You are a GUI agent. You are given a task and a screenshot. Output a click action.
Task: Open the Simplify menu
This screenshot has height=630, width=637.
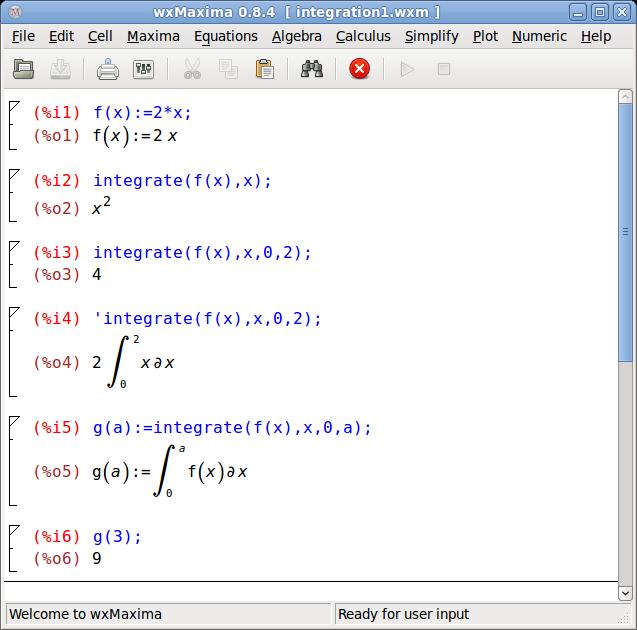tap(431, 36)
